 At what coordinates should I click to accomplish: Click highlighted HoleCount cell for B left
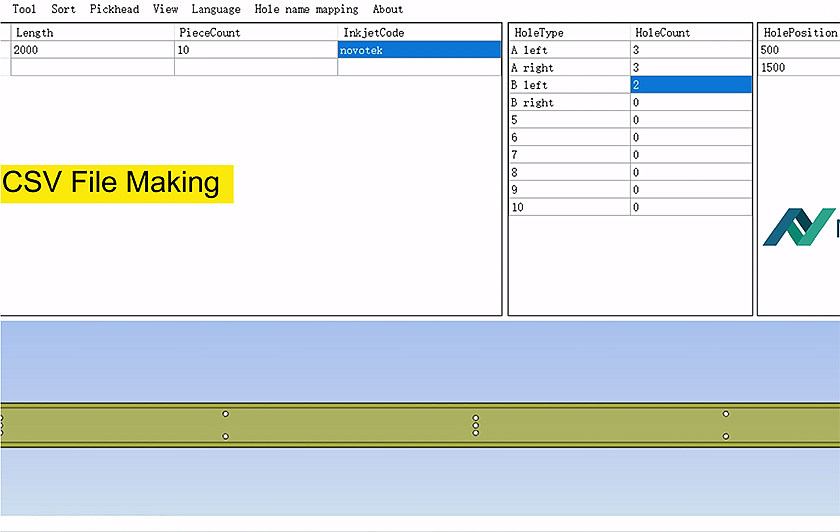click(691, 85)
